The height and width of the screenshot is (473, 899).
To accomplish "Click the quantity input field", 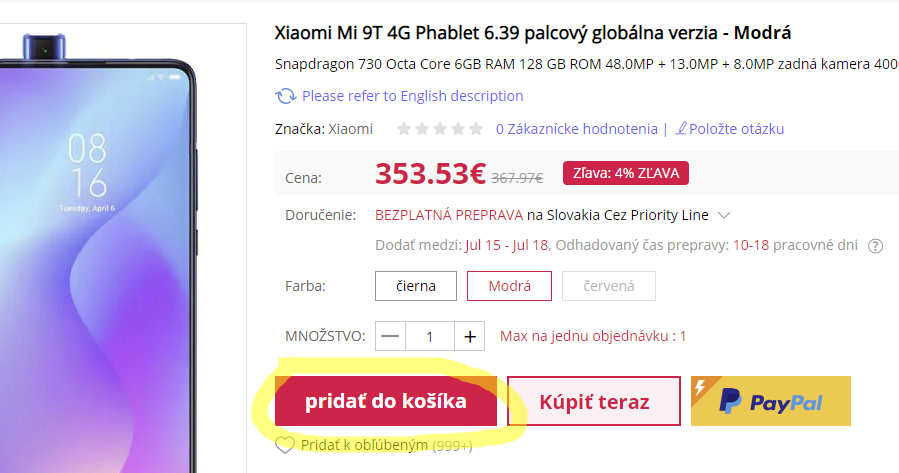I will click(430, 336).
